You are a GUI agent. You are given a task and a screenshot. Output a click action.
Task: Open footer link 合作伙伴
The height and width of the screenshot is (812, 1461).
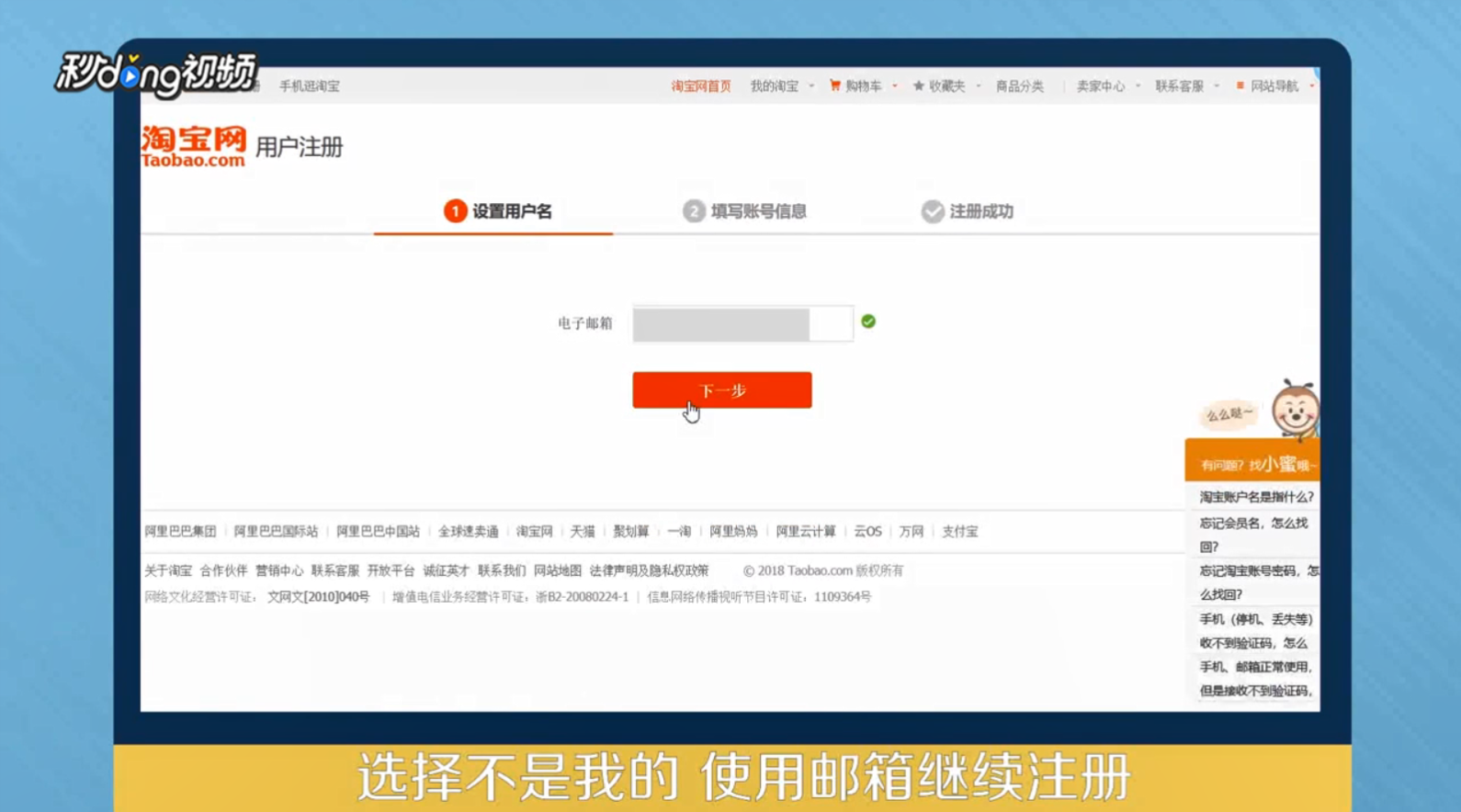tap(223, 571)
